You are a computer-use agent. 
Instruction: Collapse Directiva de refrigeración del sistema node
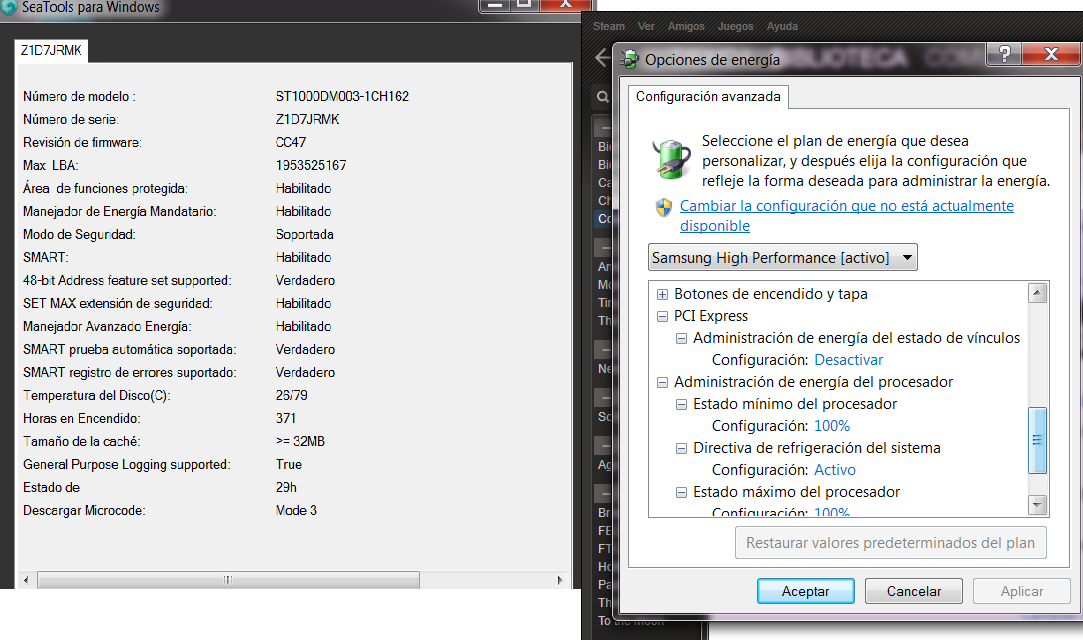pyautogui.click(x=681, y=449)
